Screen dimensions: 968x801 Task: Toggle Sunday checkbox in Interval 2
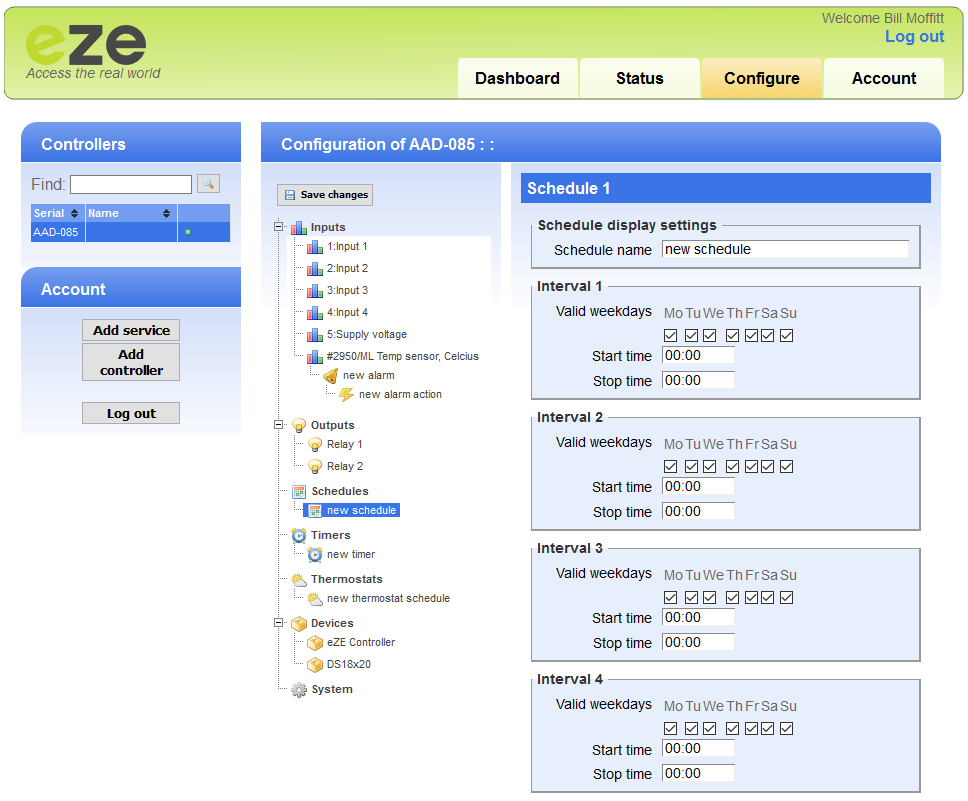(x=787, y=467)
